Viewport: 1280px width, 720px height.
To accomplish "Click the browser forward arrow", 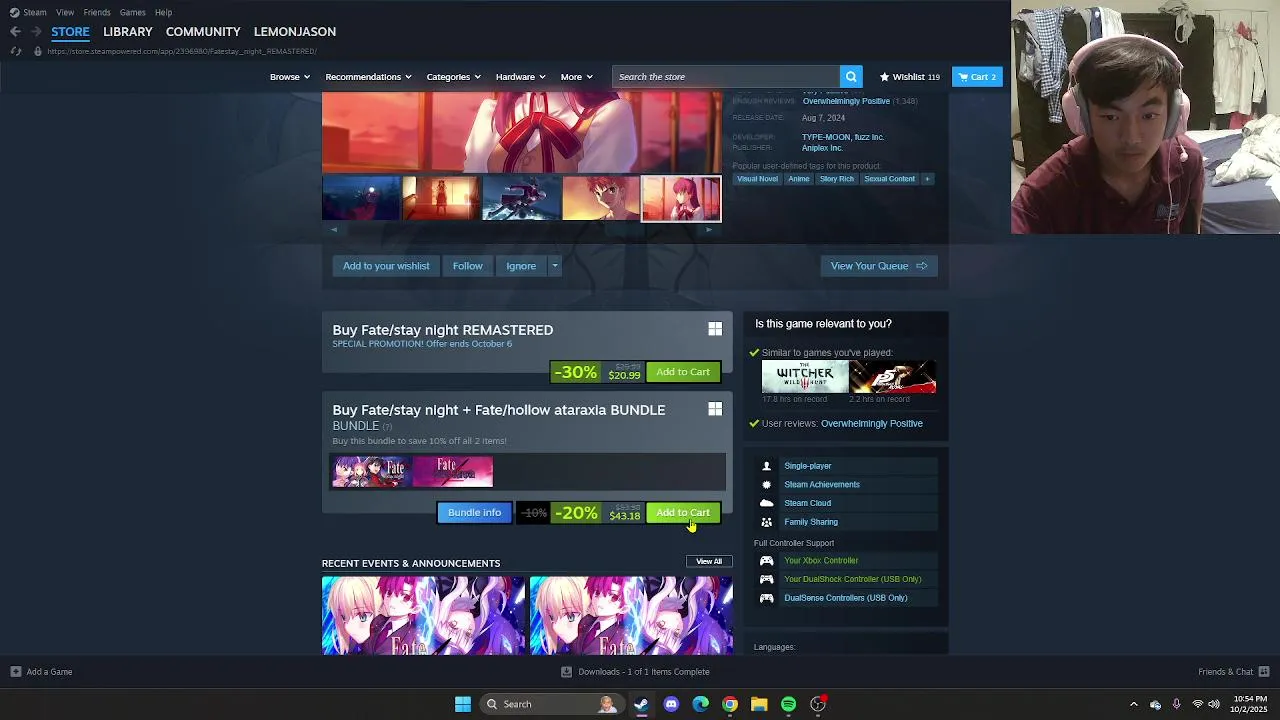I will tap(36, 32).
